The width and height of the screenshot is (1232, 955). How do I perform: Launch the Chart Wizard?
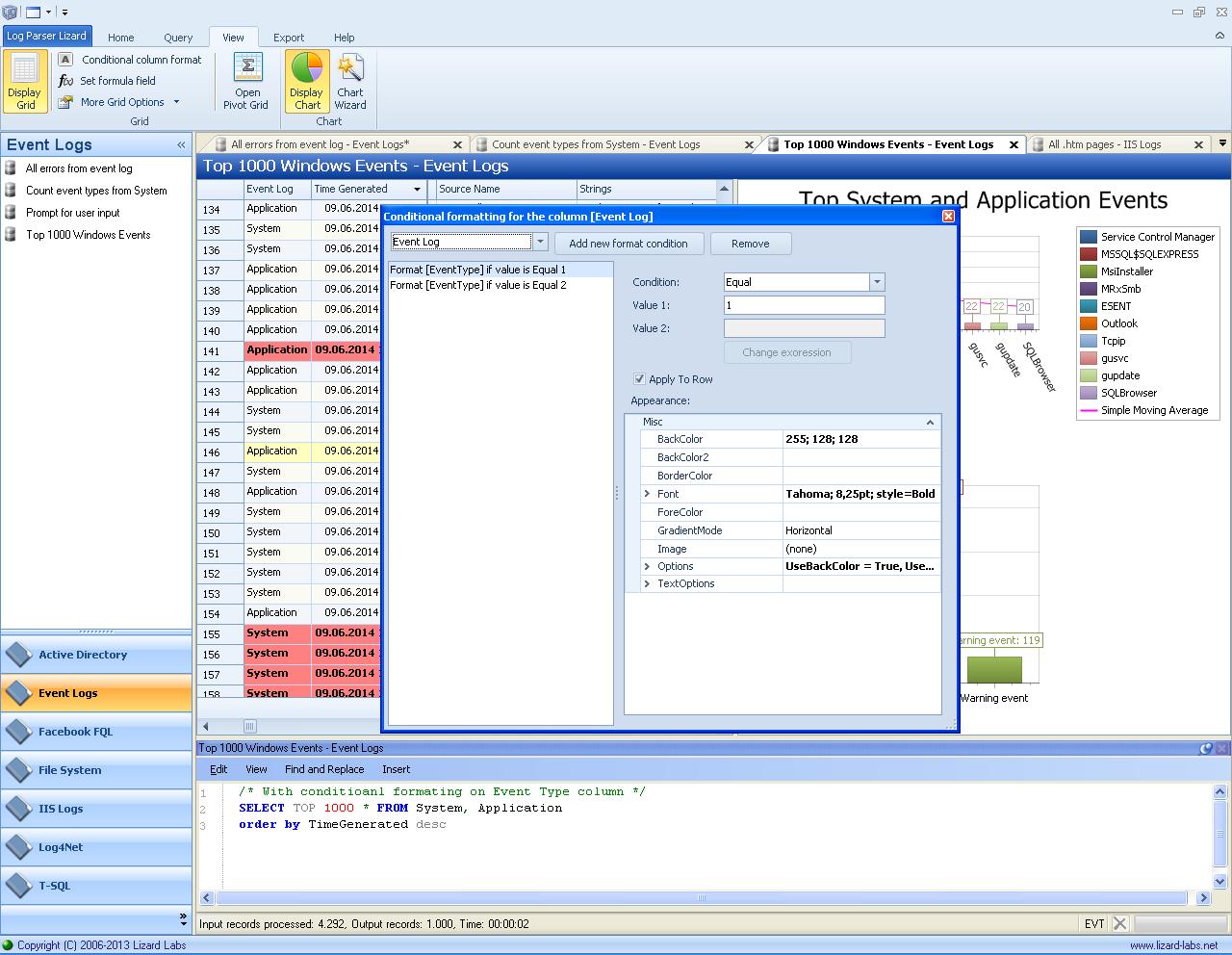[350, 81]
